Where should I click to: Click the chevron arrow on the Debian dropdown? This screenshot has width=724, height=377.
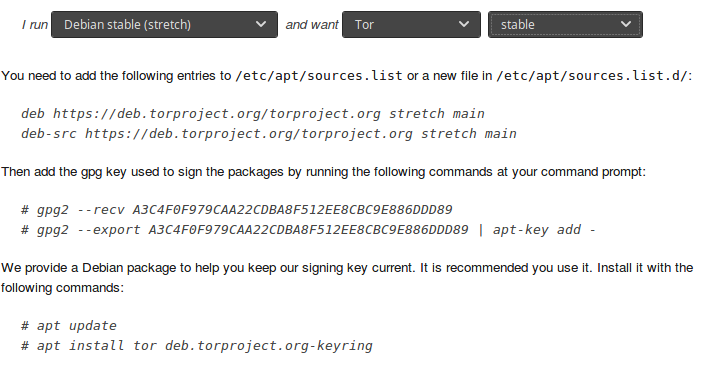(261, 24)
